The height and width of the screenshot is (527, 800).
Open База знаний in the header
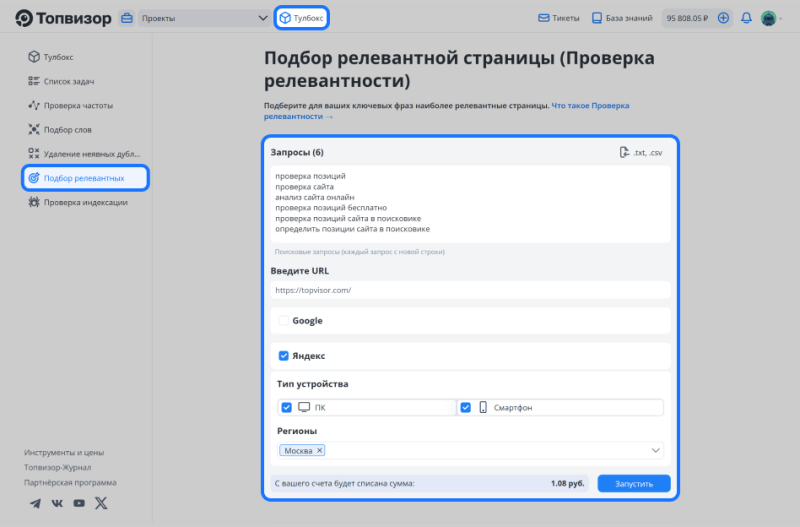(622, 18)
